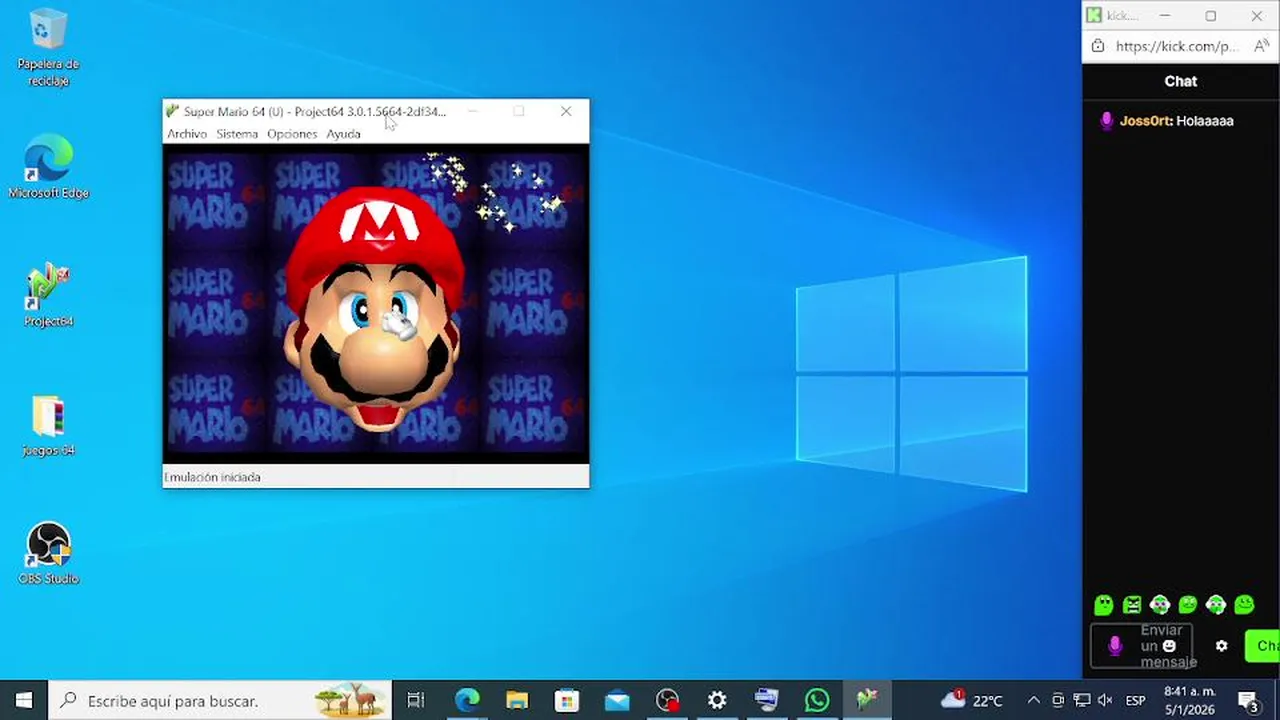Pick the fourth green laughing emote
The image size is (1280, 720).
1188,604
